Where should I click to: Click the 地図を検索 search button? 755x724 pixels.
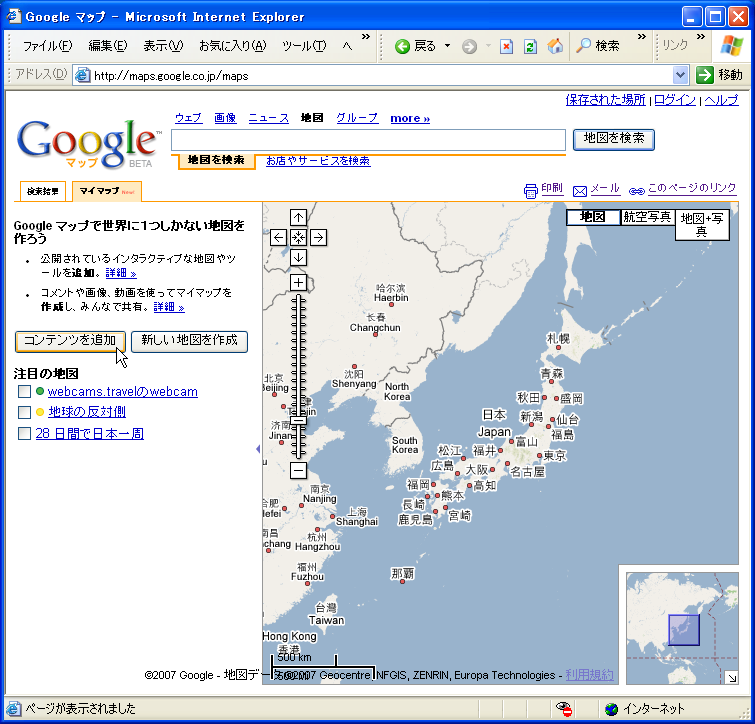coord(613,139)
